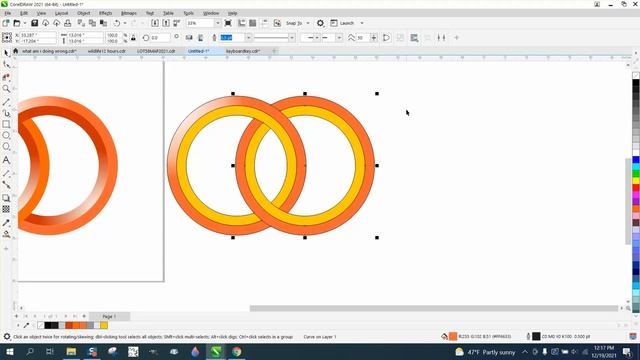The height and width of the screenshot is (360, 640).
Task: Click the Launch button
Action: (x=342, y=23)
